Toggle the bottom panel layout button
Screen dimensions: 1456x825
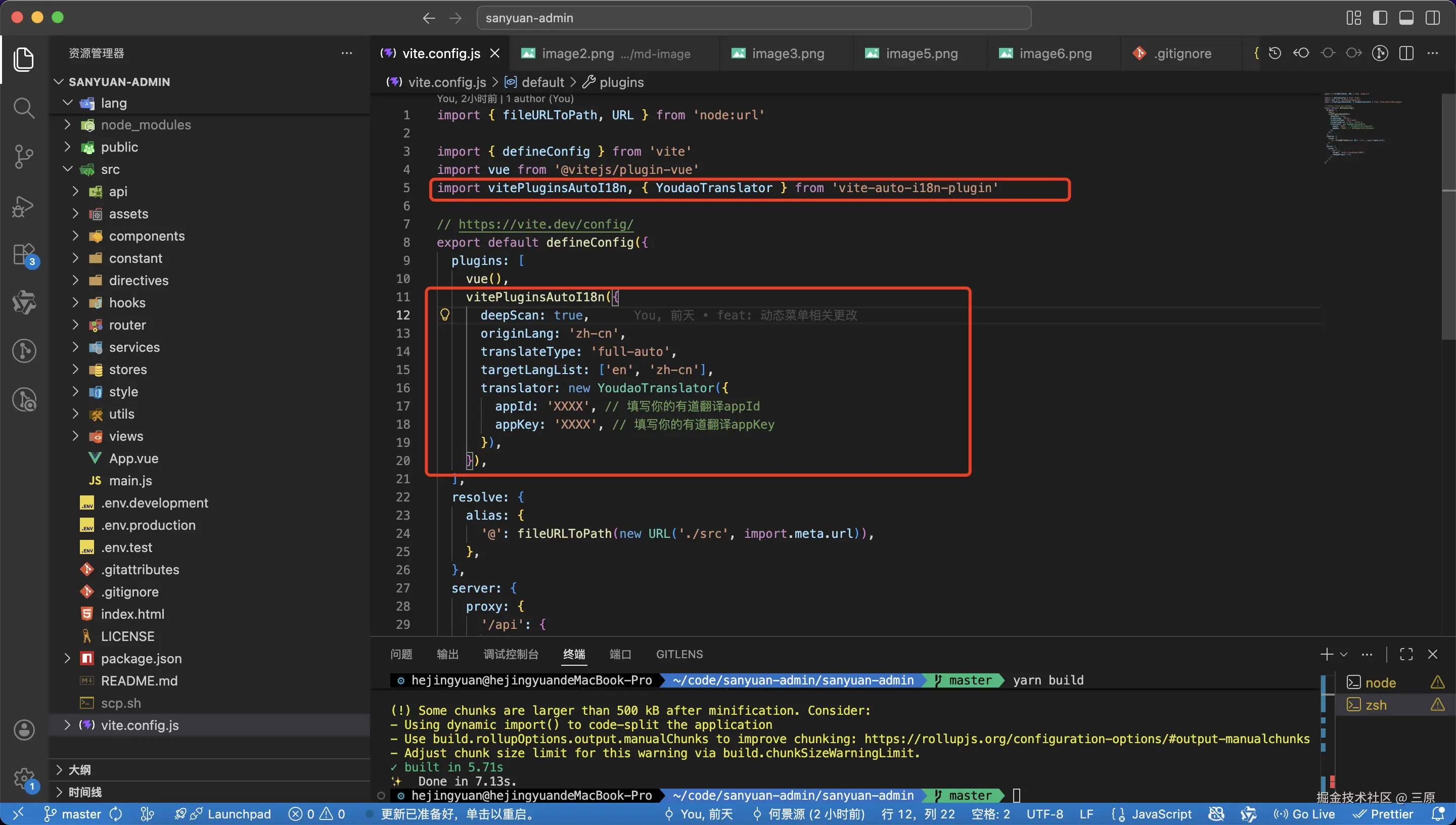[1406, 18]
